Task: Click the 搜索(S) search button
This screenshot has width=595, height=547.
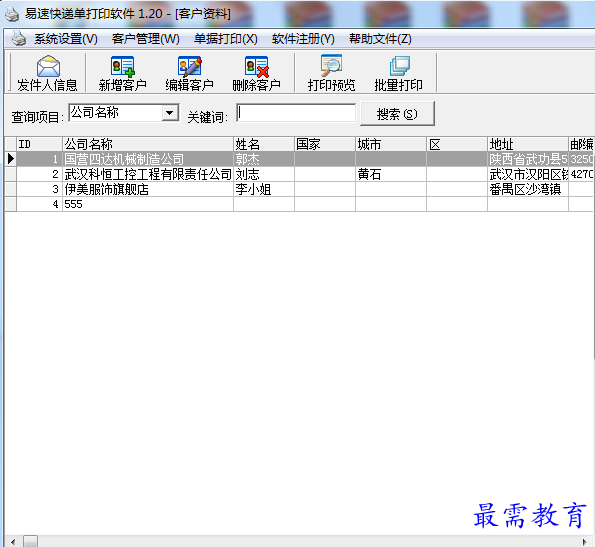Action: (x=397, y=113)
